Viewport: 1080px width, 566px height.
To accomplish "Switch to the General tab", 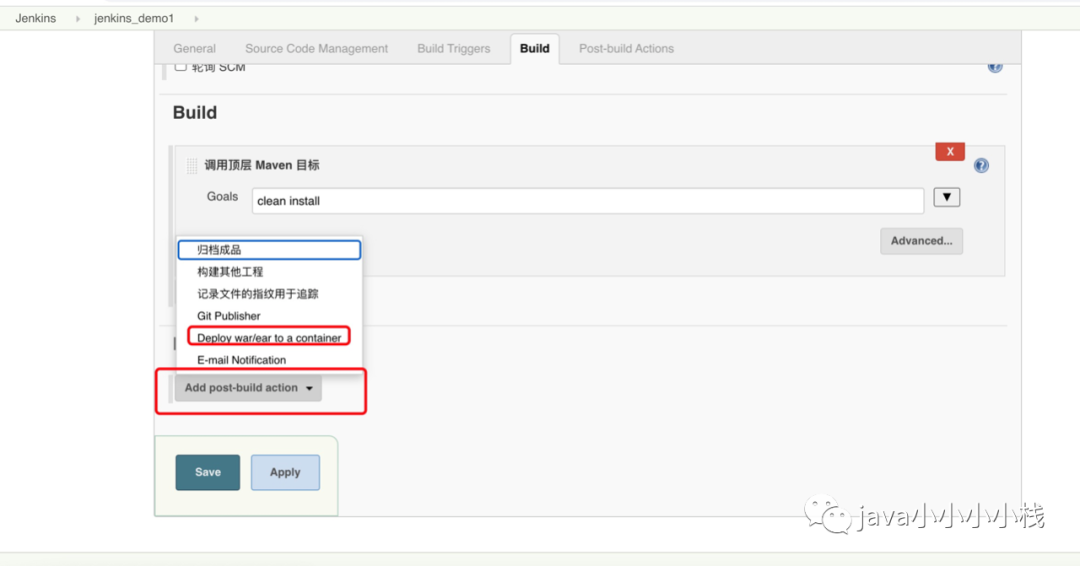I will [194, 48].
